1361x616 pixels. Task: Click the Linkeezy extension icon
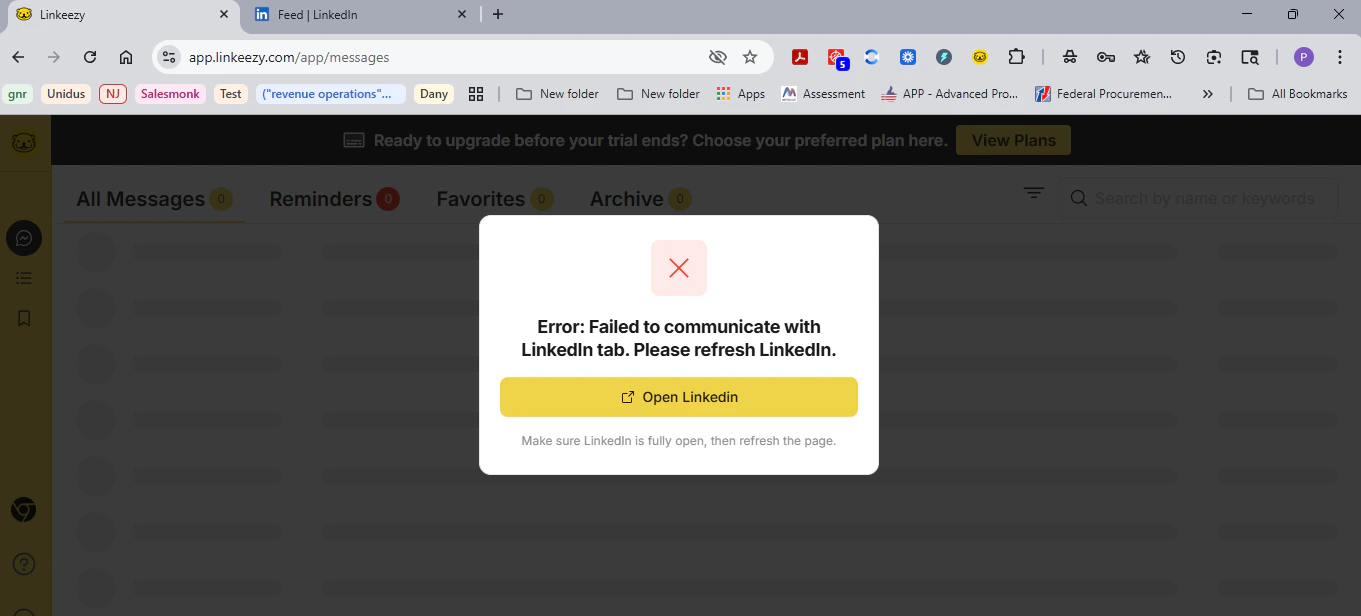980,57
